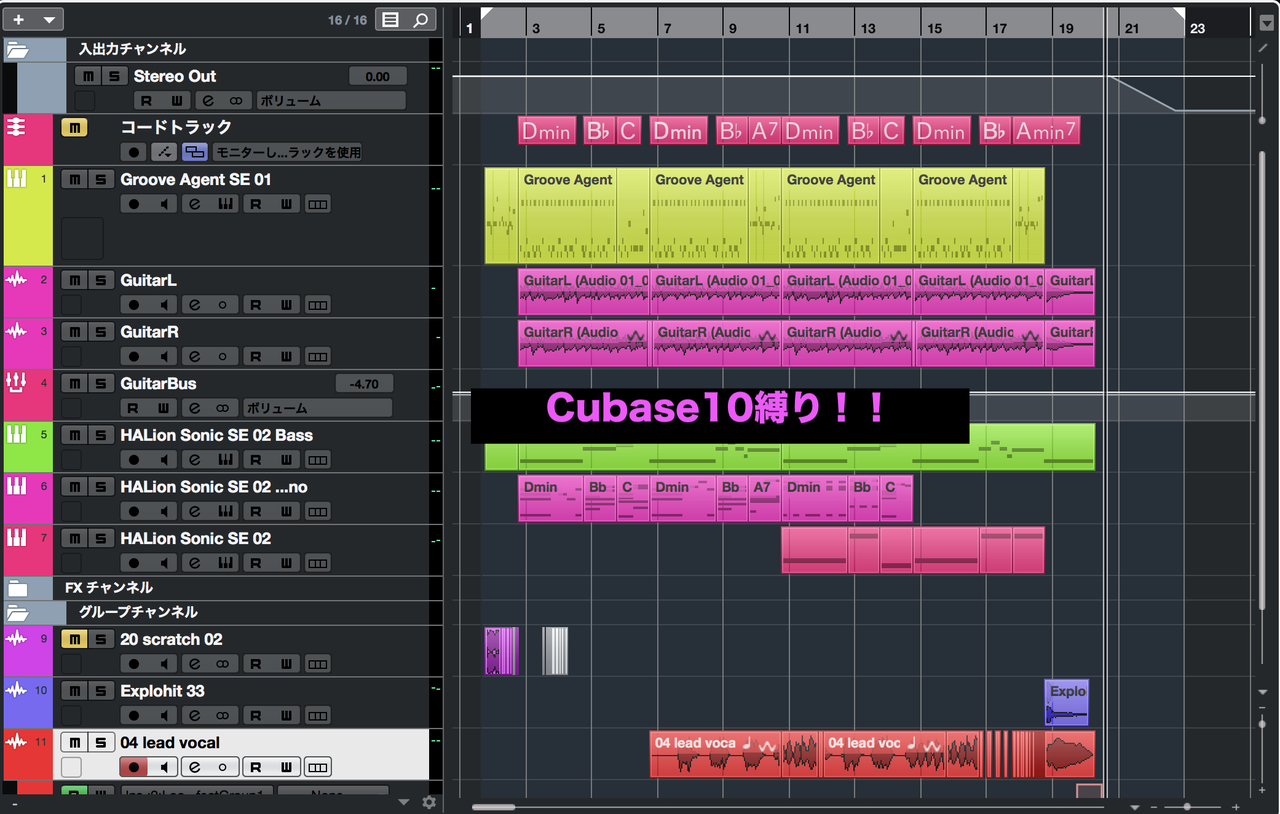The width and height of the screenshot is (1280, 814).
Task: Record-enable HALion Sonic SE 02 ...no track
Action: (x=134, y=512)
